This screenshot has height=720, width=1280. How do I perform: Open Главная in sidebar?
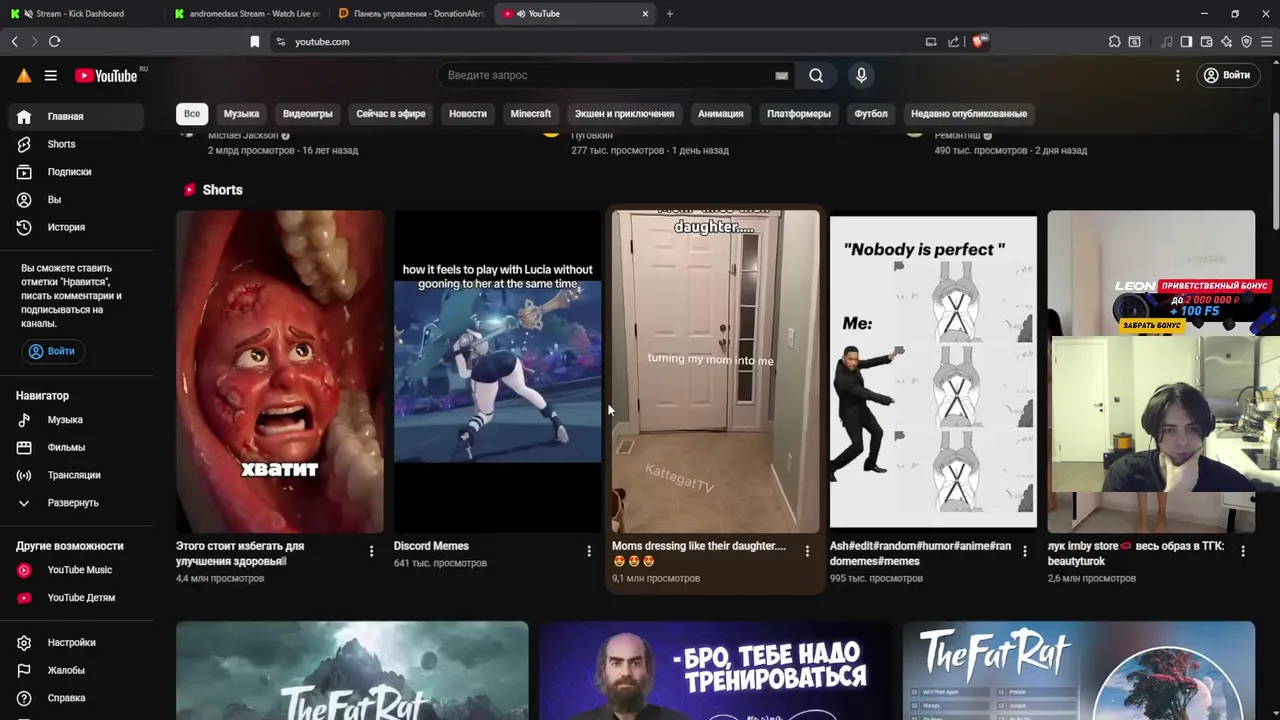tap(78, 116)
